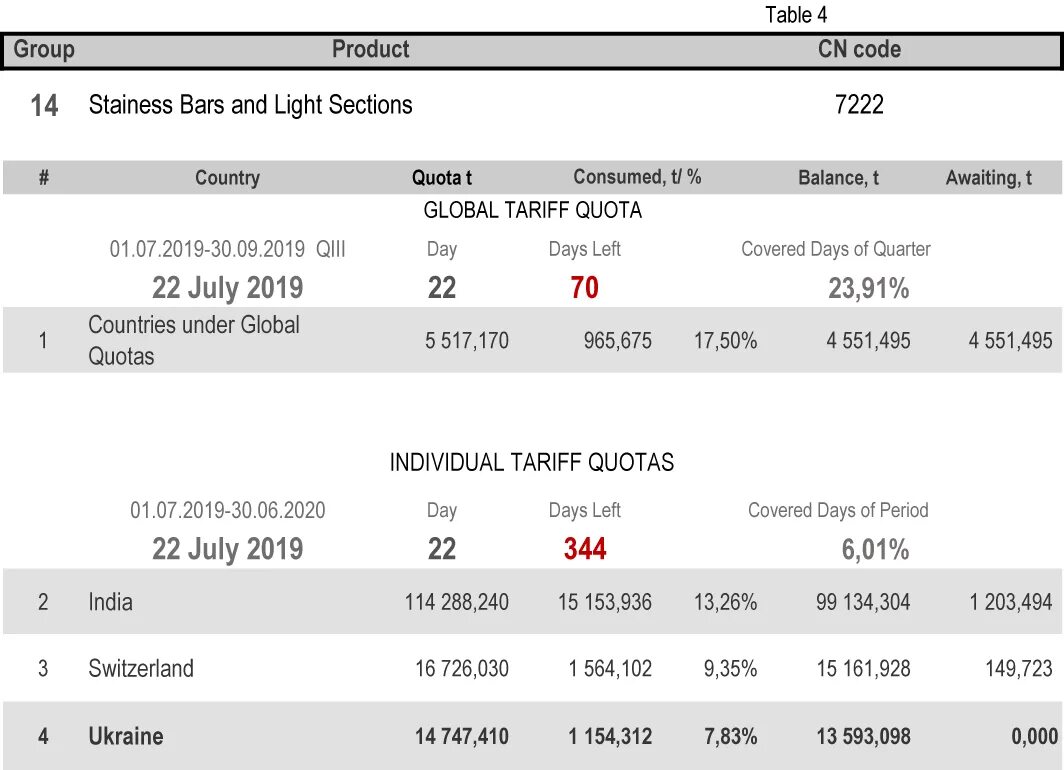This screenshot has height=770, width=1064.
Task: Click the GLOBAL TARIFF QUOTA heading
Action: 533,210
